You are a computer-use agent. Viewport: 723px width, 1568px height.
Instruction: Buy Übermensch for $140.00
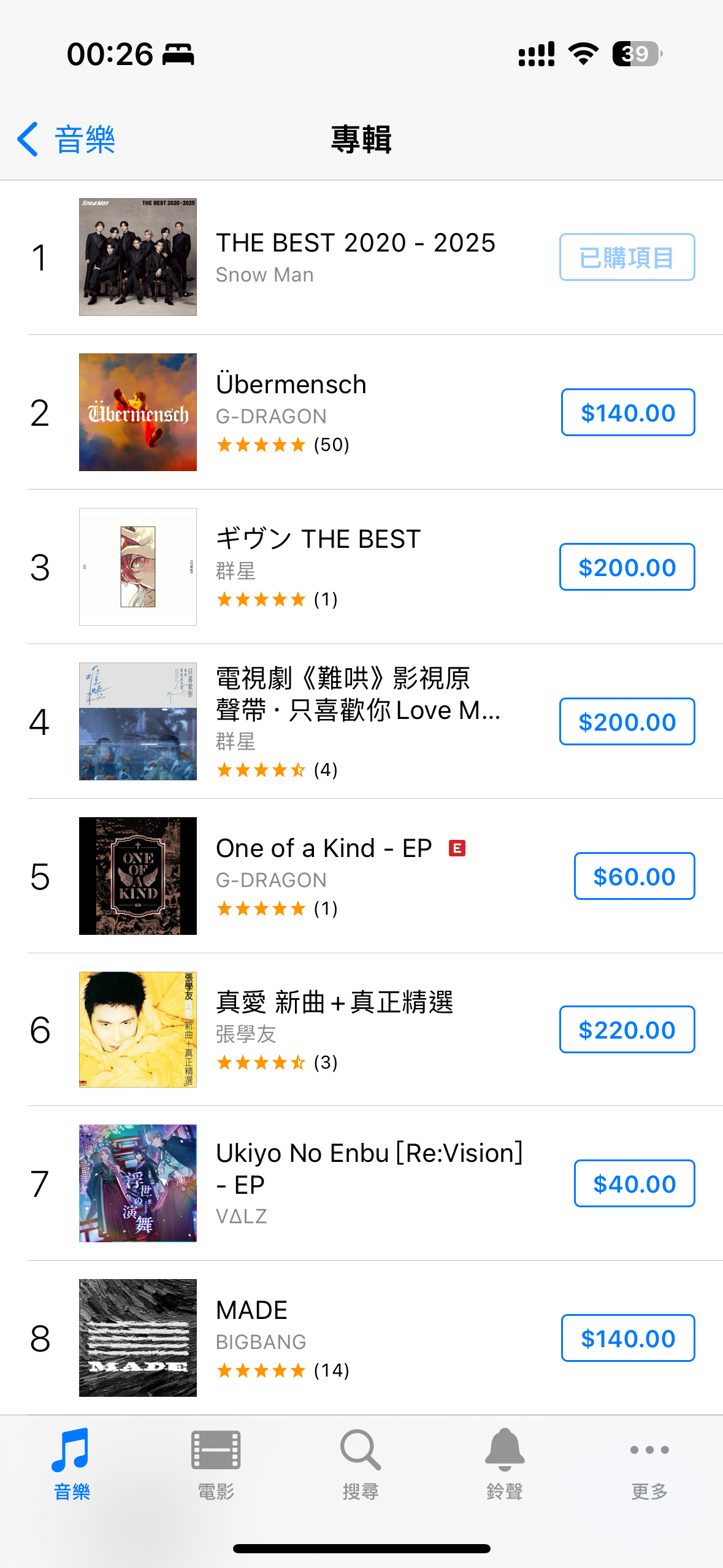(628, 412)
